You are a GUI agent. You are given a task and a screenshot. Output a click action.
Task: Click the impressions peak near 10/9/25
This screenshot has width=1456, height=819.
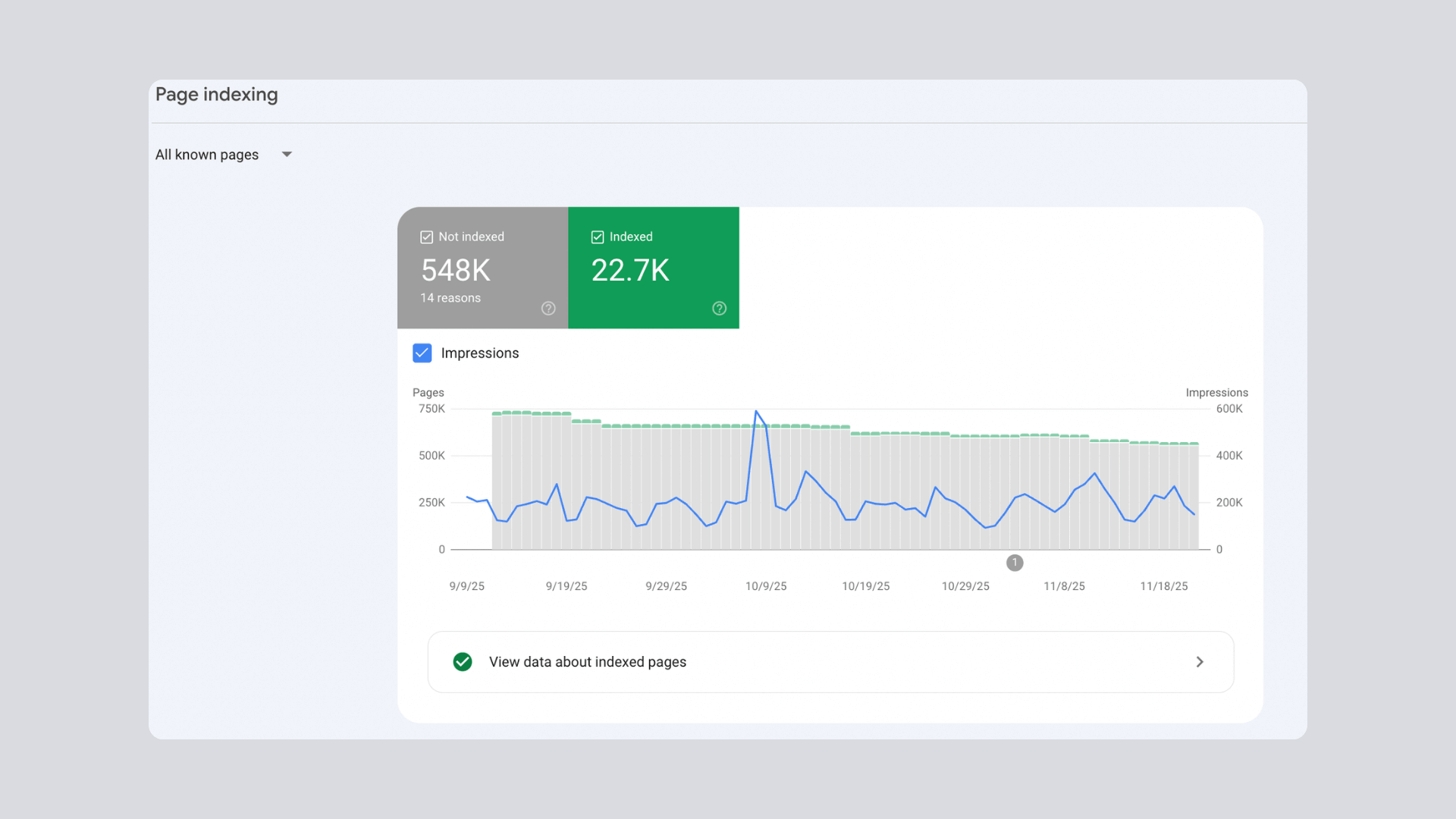(758, 412)
